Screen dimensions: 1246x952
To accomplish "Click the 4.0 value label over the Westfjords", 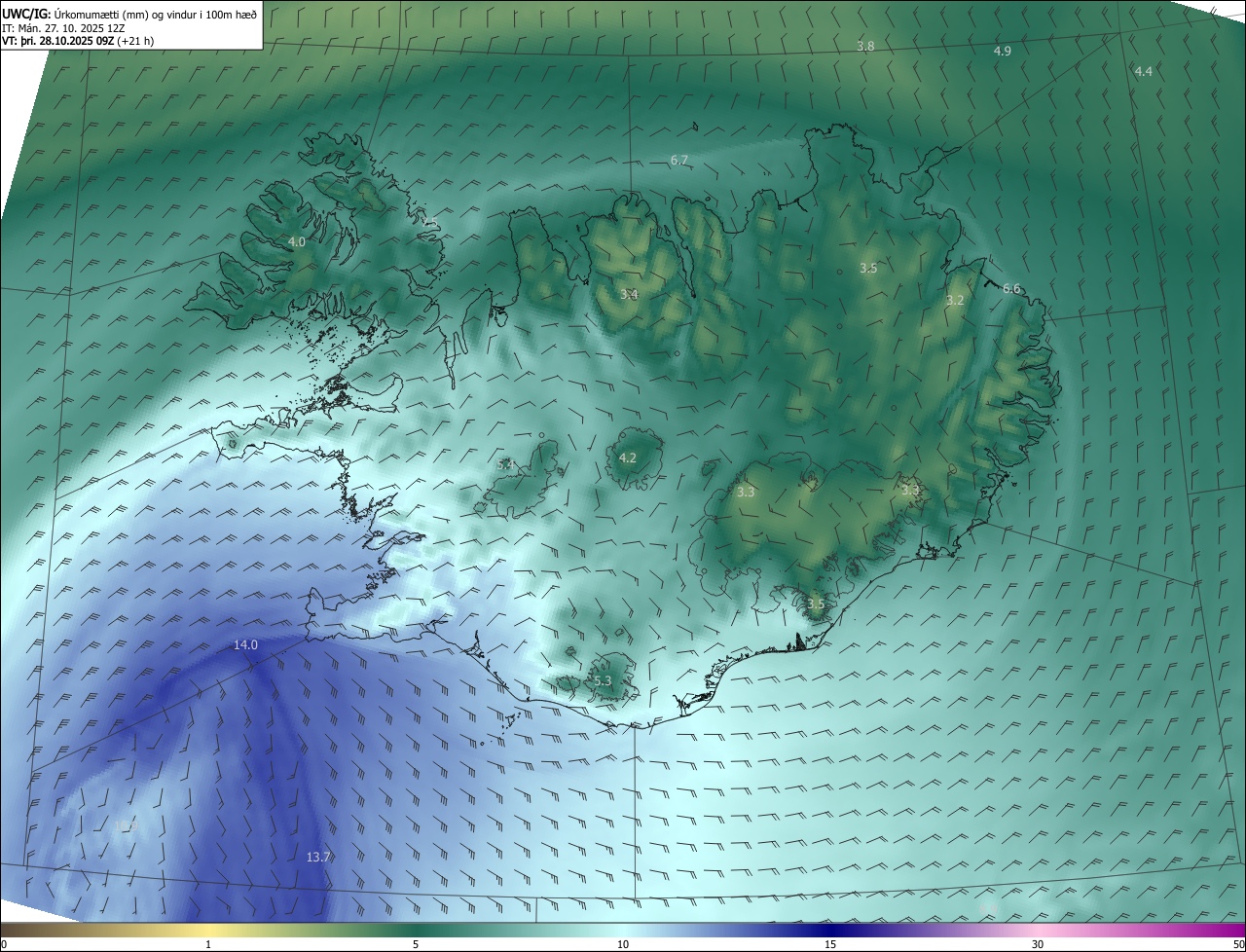I will [x=297, y=241].
